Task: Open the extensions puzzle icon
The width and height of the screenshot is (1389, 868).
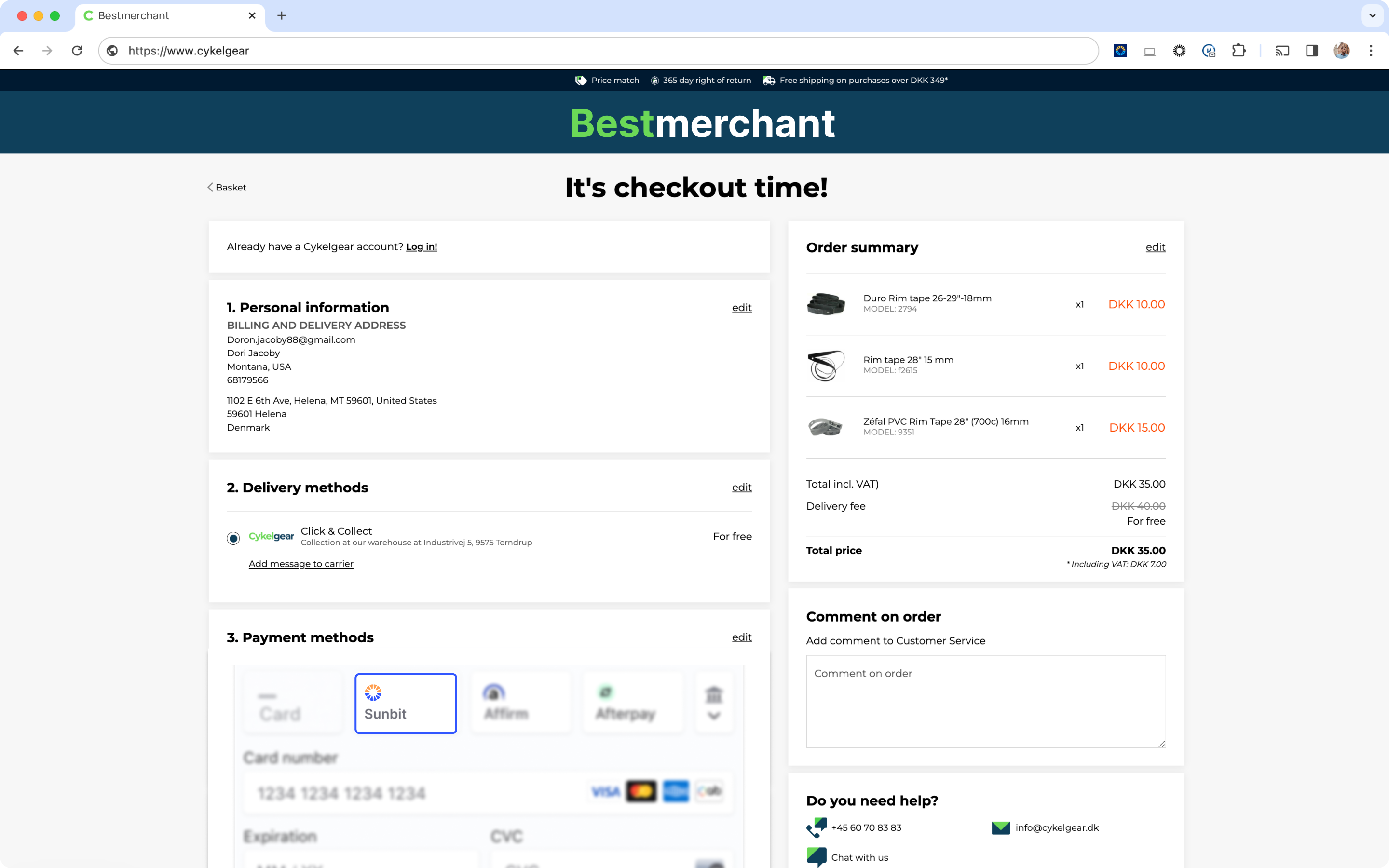Action: pos(1239,51)
